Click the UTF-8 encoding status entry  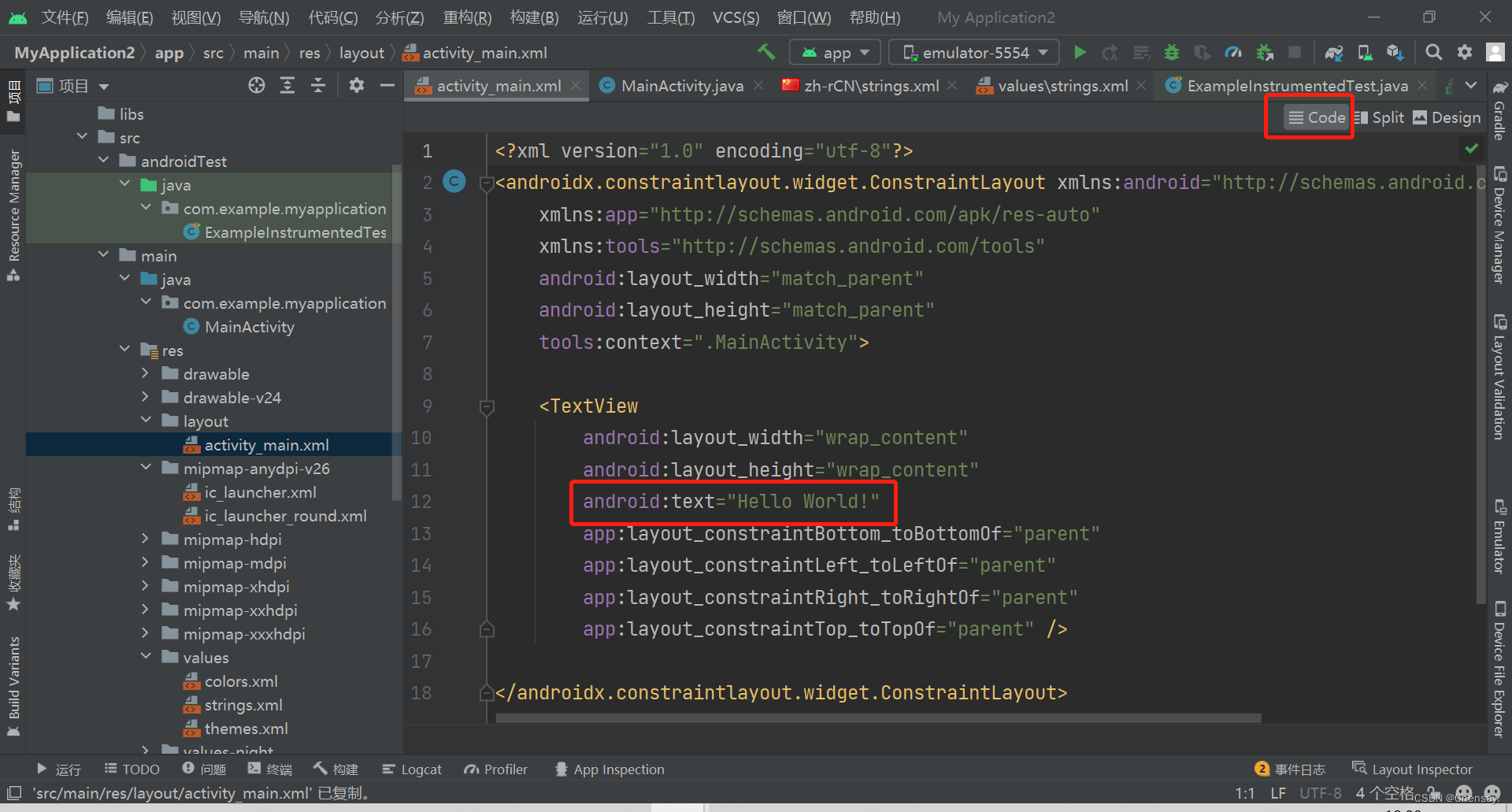(1320, 793)
